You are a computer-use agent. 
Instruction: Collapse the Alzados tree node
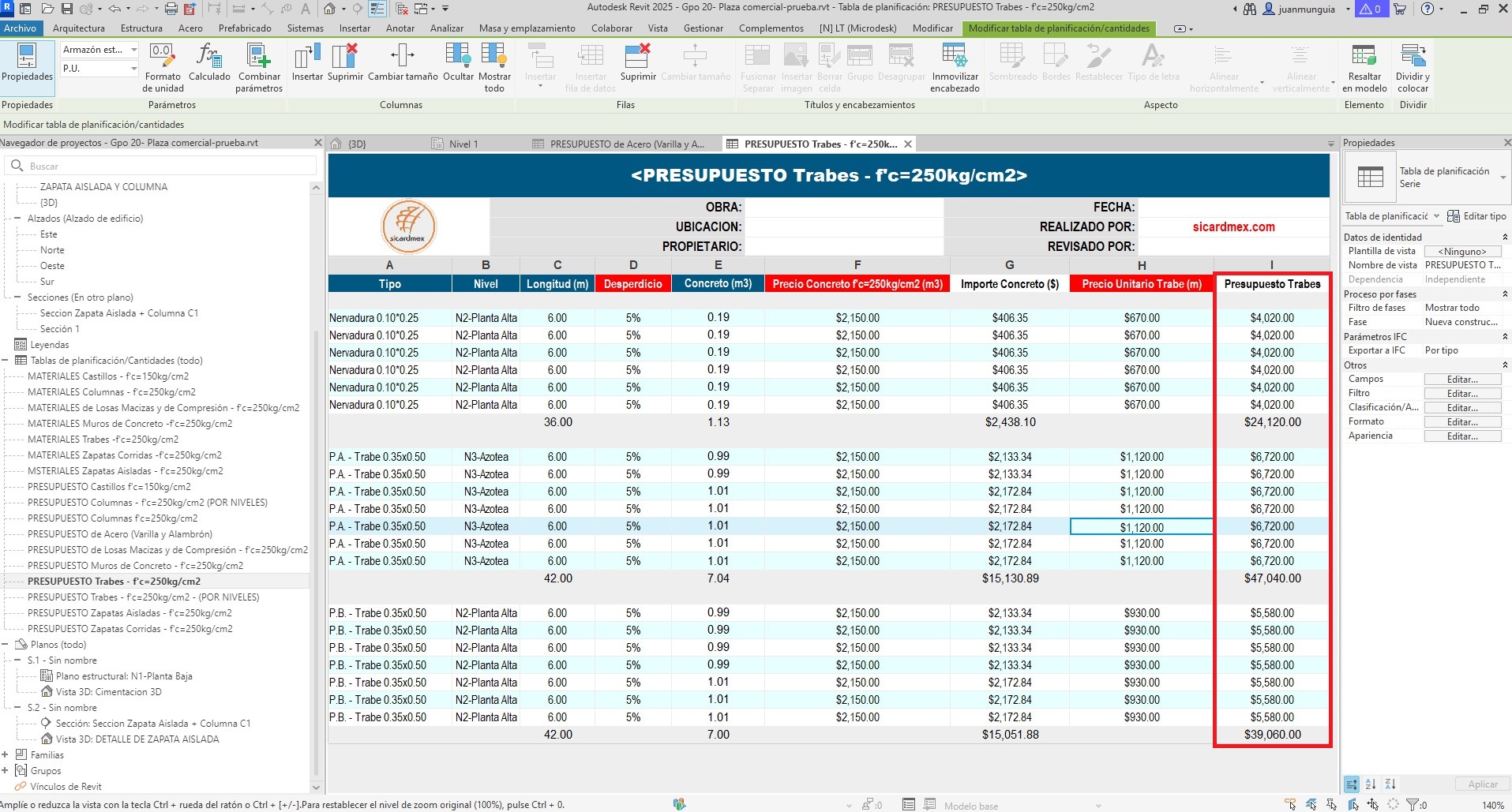(x=17, y=219)
